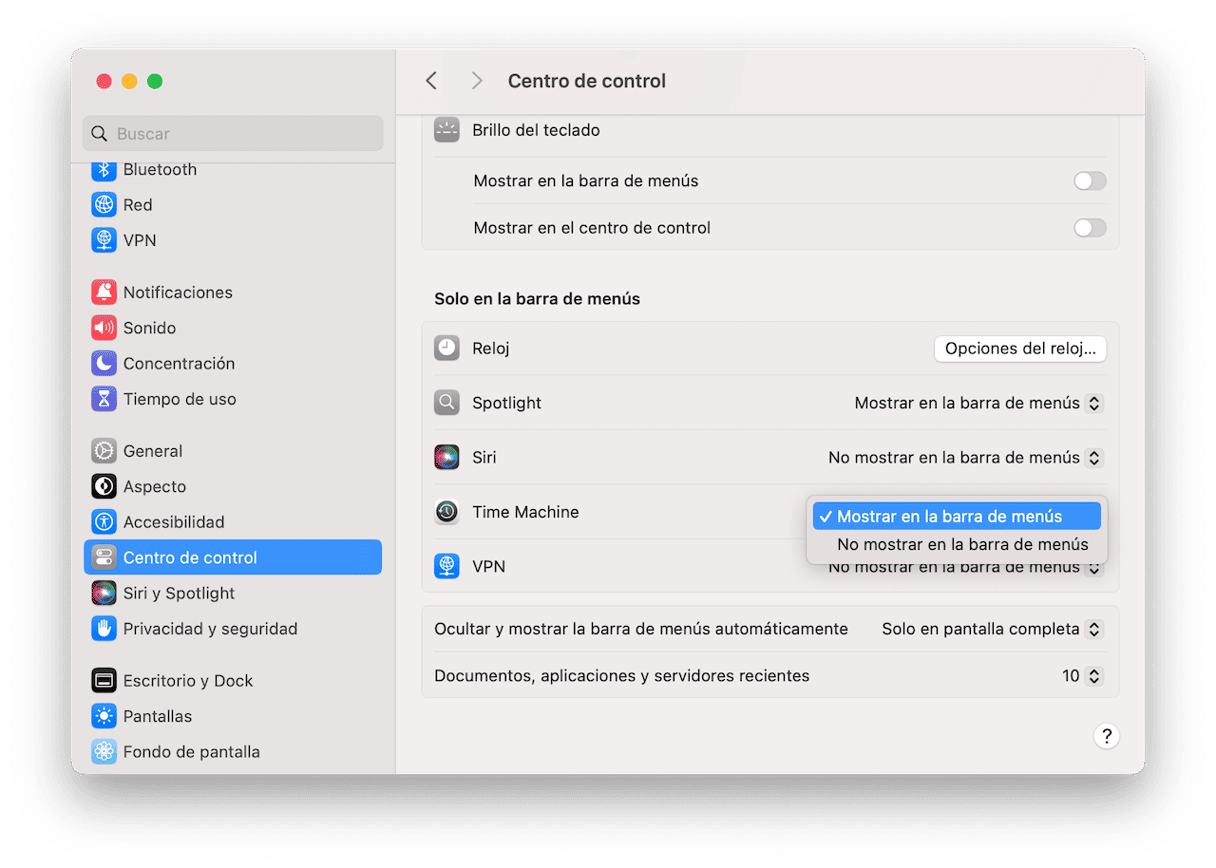Select the Accesibilidad icon in sidebar

pos(104,522)
